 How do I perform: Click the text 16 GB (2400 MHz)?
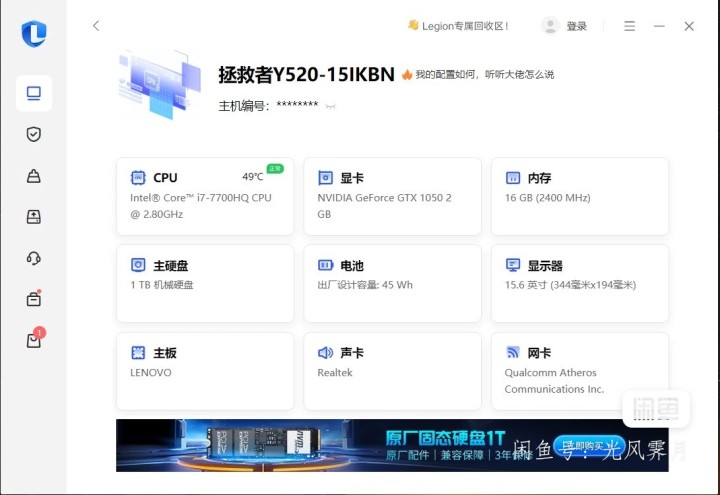tap(547, 198)
